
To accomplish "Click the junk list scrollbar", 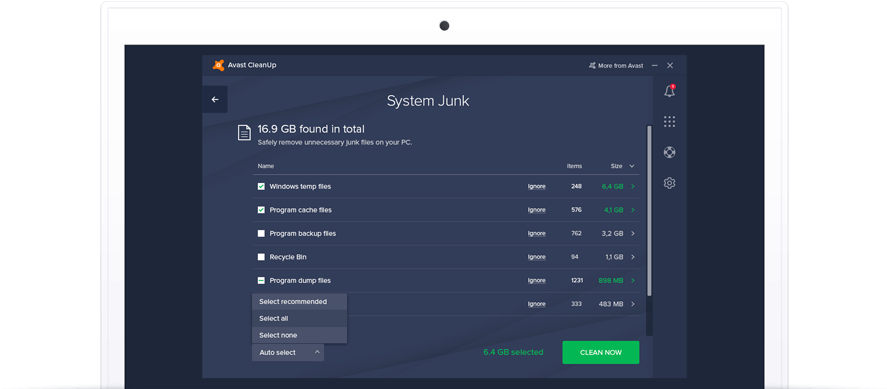I will coord(649,210).
